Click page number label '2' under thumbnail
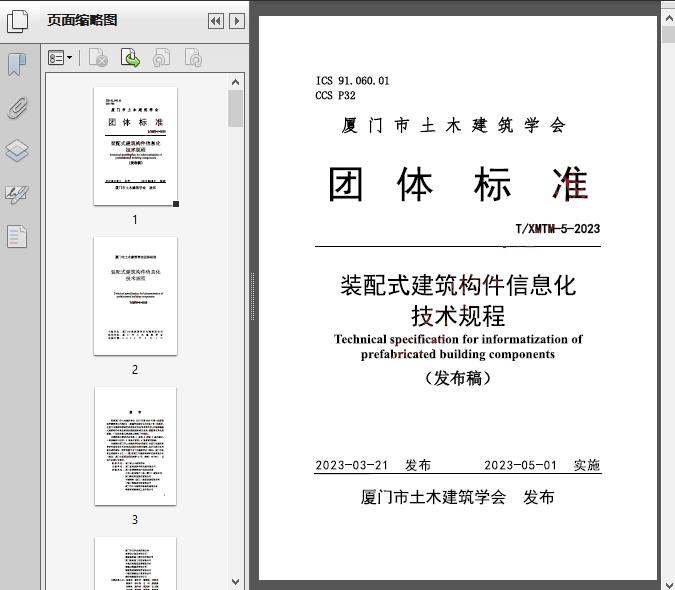The width and height of the screenshot is (675, 590). tap(135, 369)
